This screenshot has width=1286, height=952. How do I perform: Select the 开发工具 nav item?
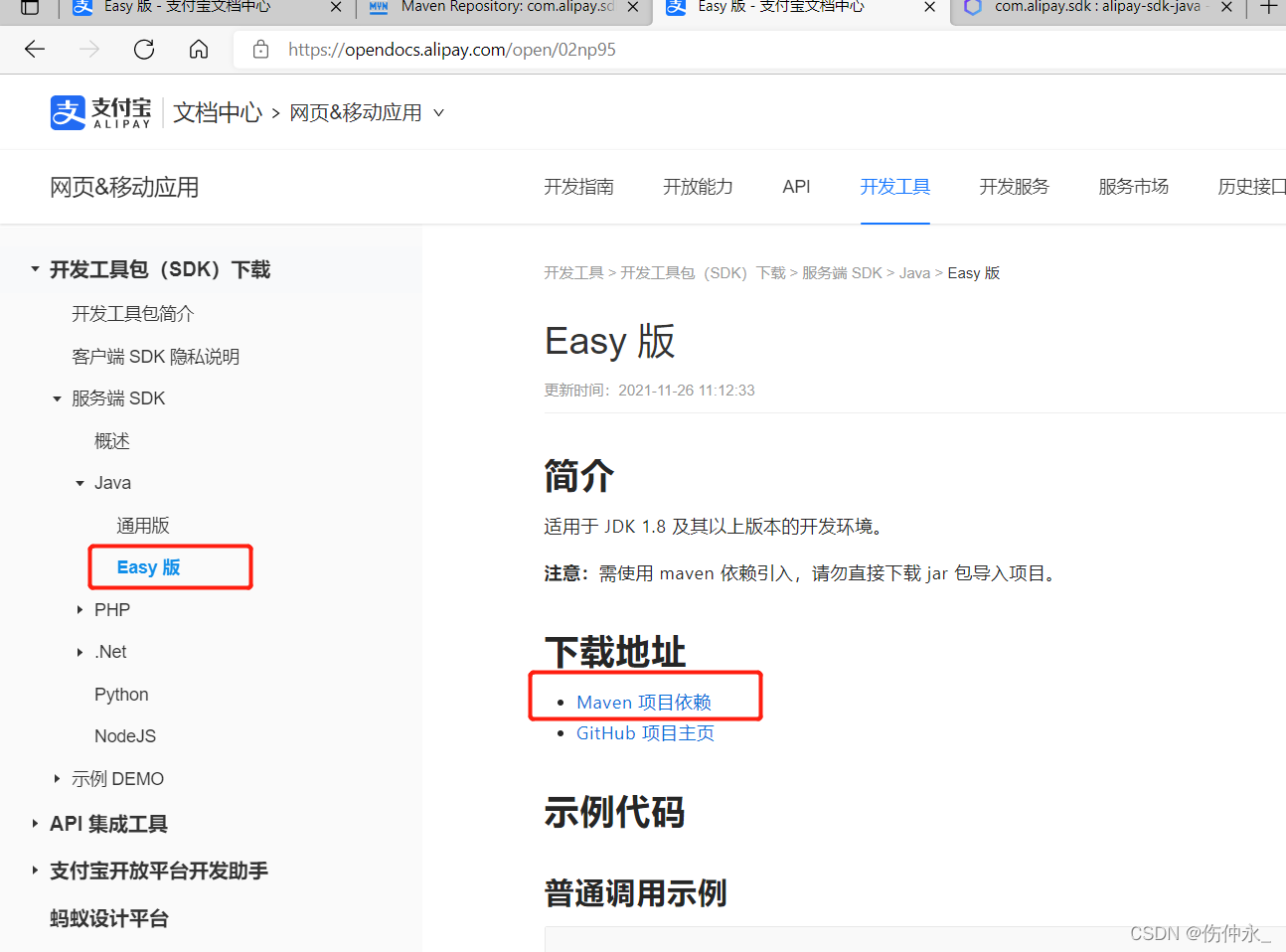point(895,187)
